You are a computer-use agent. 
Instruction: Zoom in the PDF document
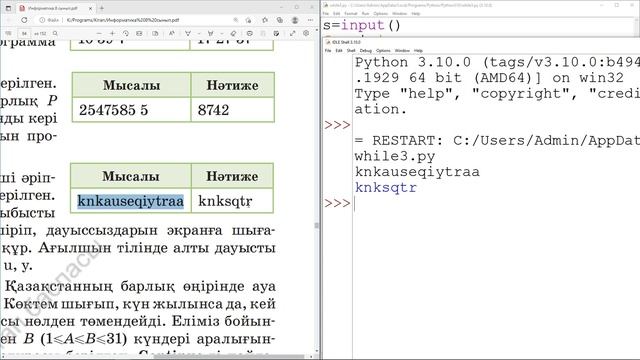(x=112, y=33)
